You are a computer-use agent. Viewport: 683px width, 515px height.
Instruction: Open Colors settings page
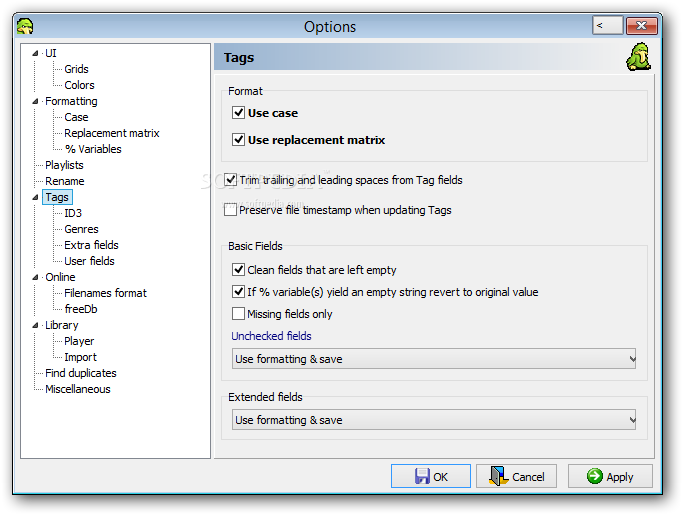coord(79,85)
